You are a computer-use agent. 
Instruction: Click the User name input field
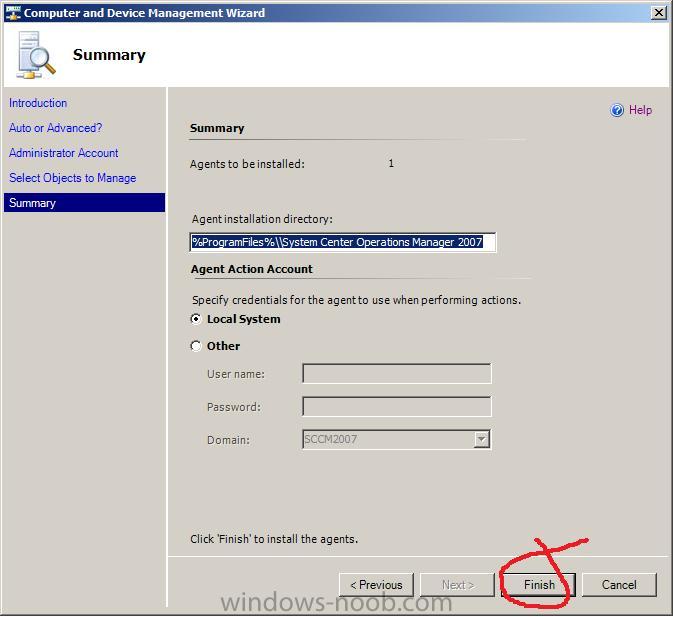(x=397, y=374)
